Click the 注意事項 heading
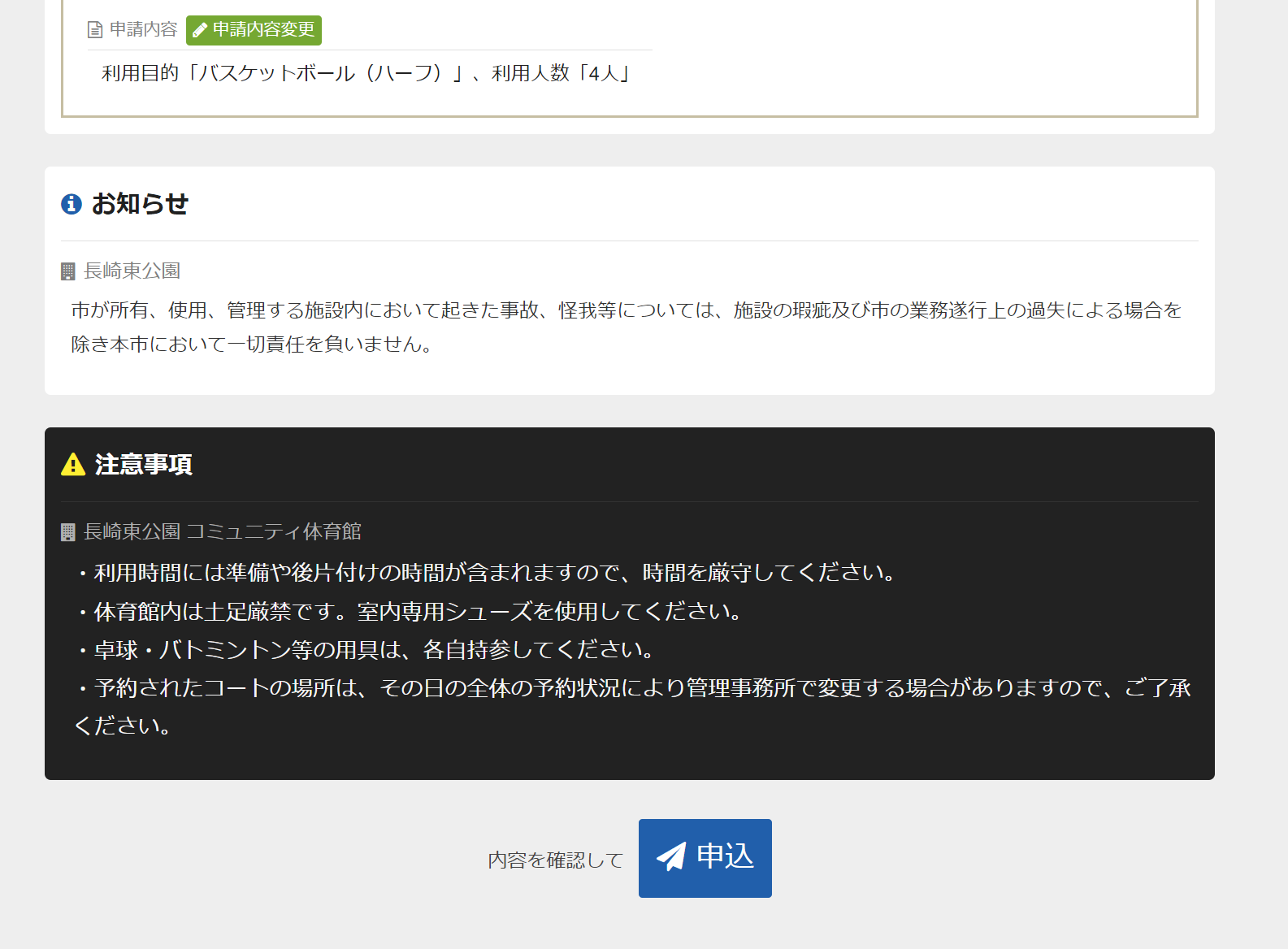Screen dimensions: 1288x949 (144, 465)
